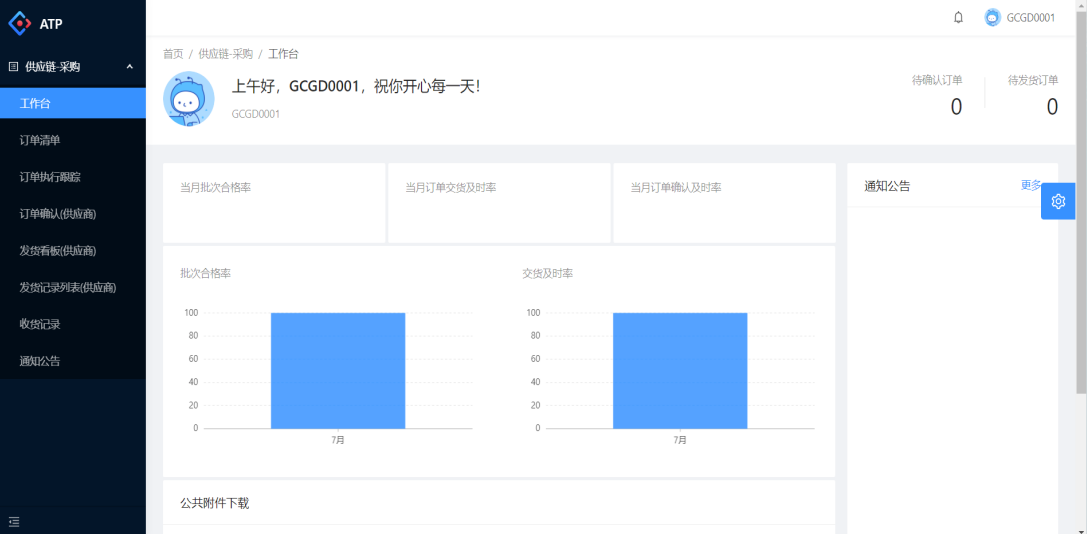Go to 订单执行跟踪 page
The height and width of the screenshot is (534, 1087).
(50, 177)
